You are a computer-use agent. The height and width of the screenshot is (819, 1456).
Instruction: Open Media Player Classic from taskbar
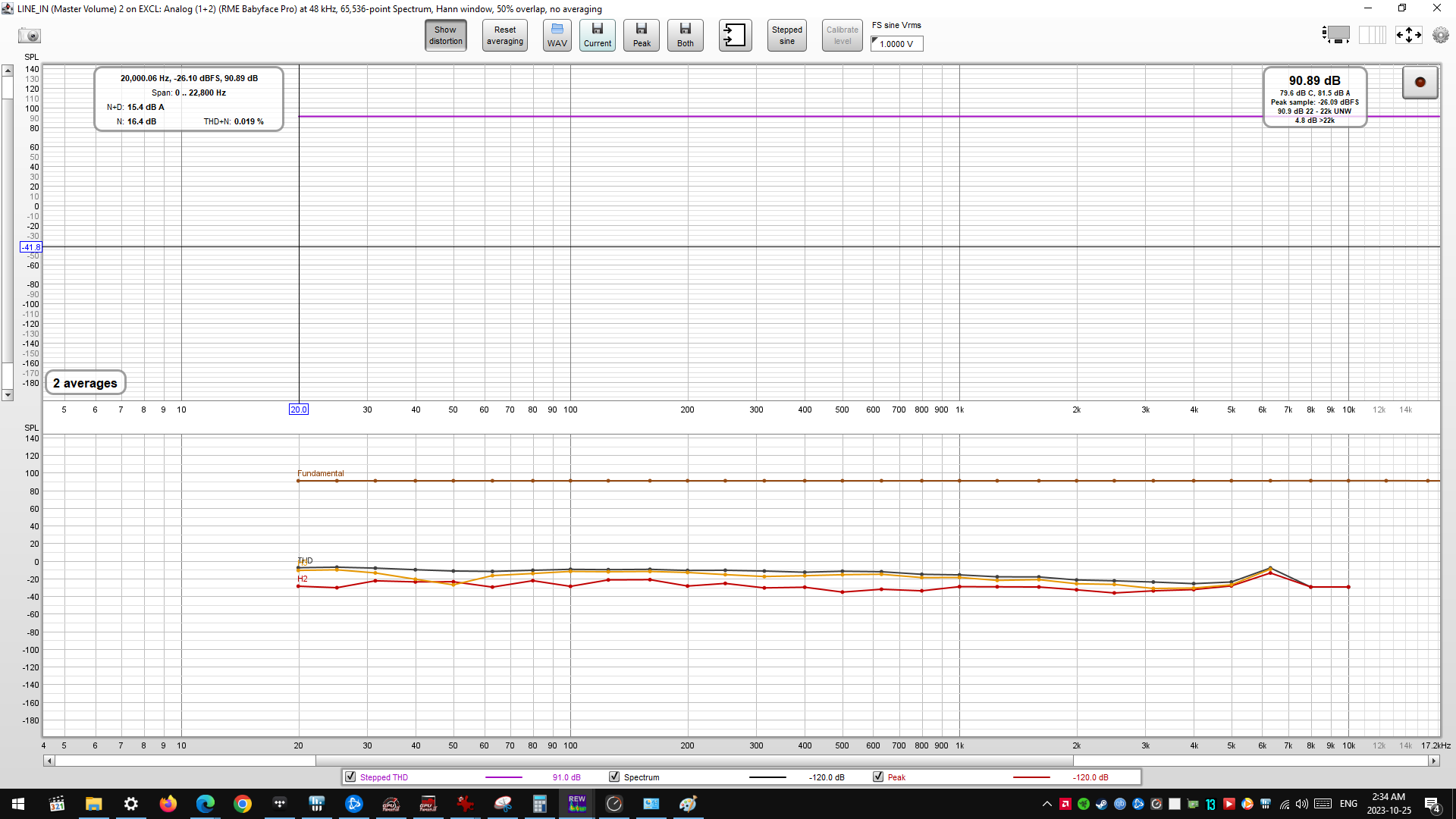[x=57, y=804]
